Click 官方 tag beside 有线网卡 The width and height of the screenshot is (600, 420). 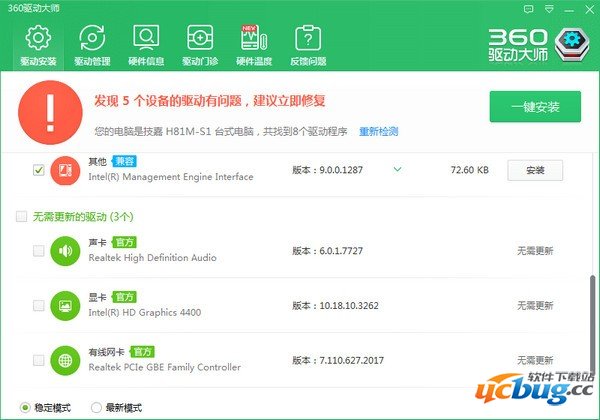click(x=142, y=352)
